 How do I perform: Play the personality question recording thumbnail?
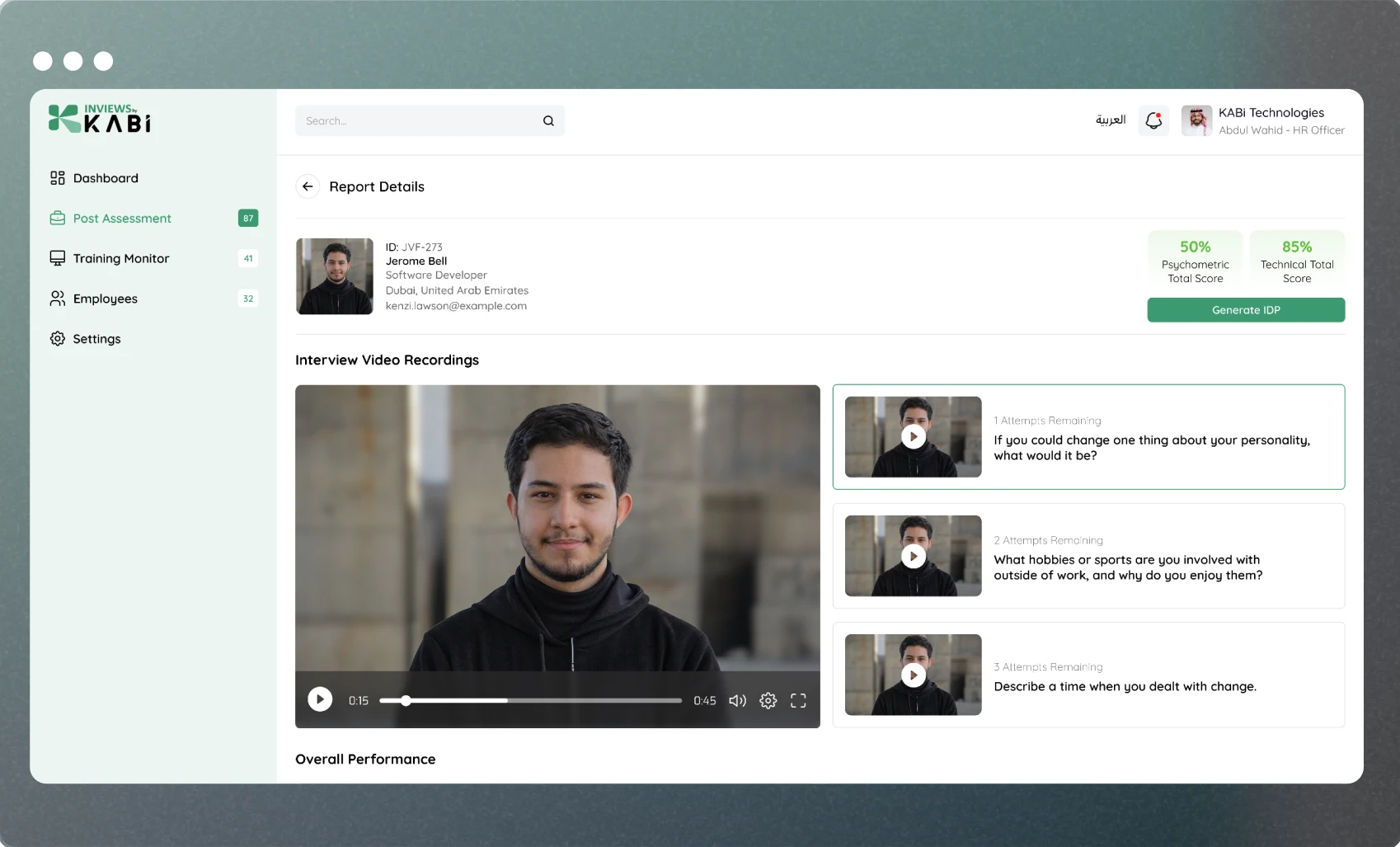[x=913, y=437]
